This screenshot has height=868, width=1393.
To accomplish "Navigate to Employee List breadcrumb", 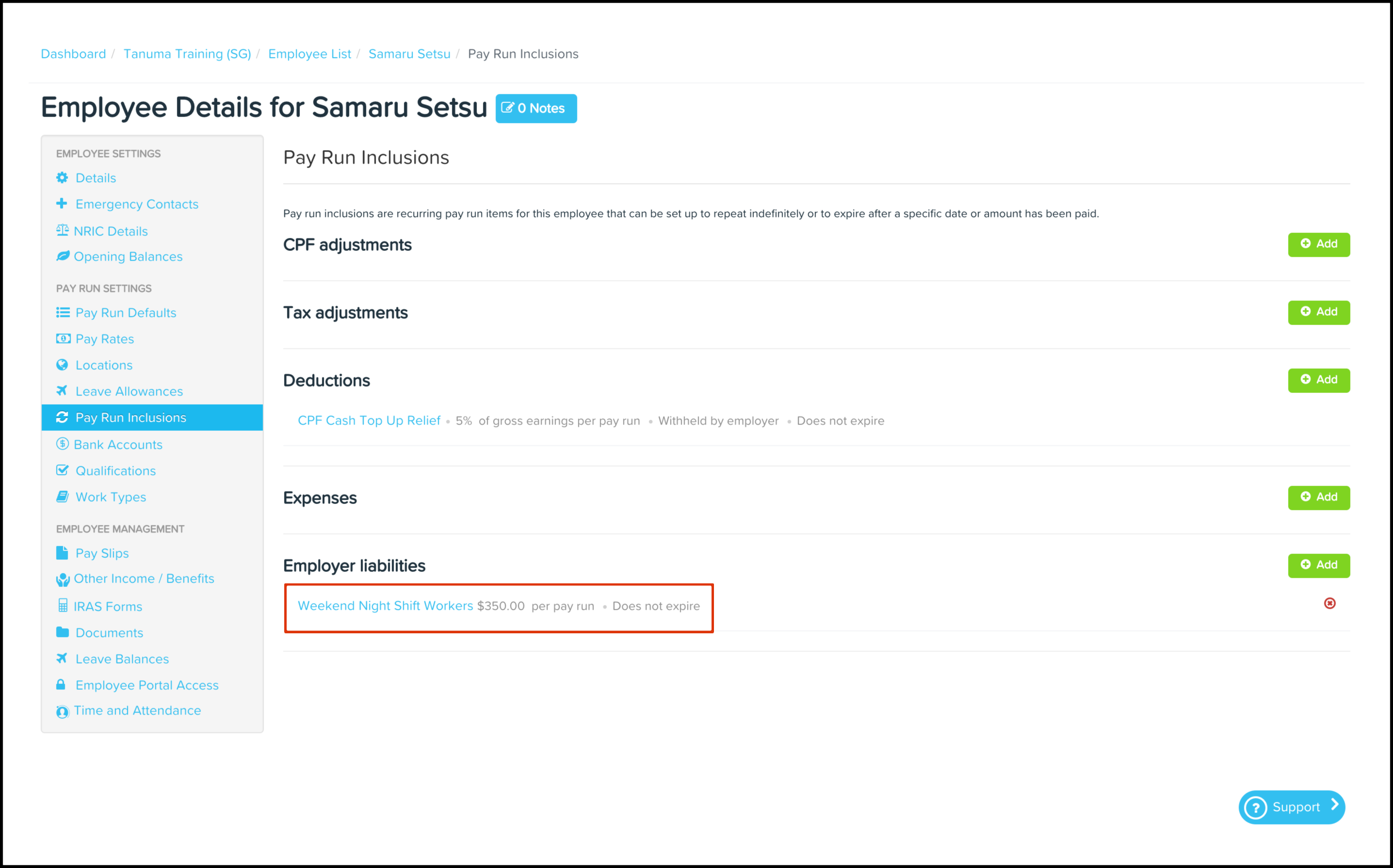I will coord(309,54).
